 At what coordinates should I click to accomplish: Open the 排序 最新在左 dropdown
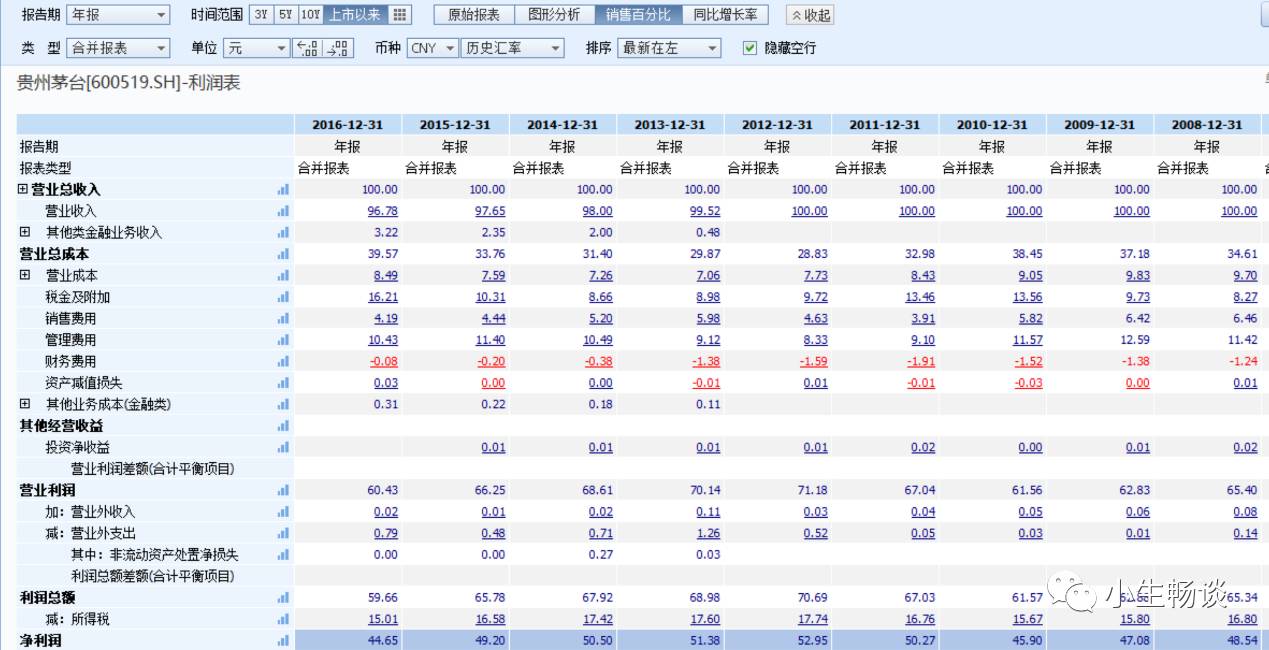669,48
